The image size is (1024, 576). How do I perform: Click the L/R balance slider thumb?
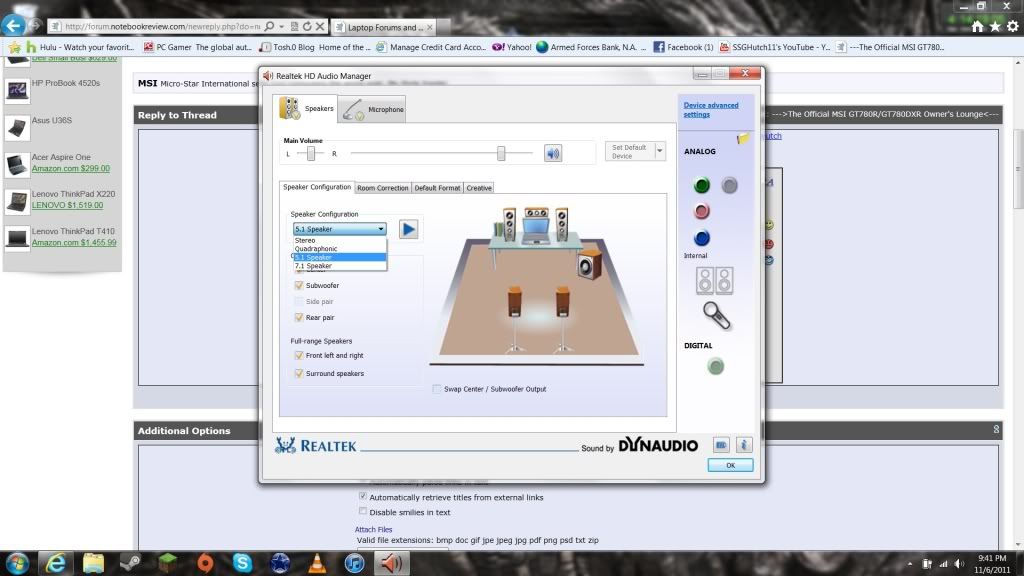pyautogui.click(x=311, y=153)
